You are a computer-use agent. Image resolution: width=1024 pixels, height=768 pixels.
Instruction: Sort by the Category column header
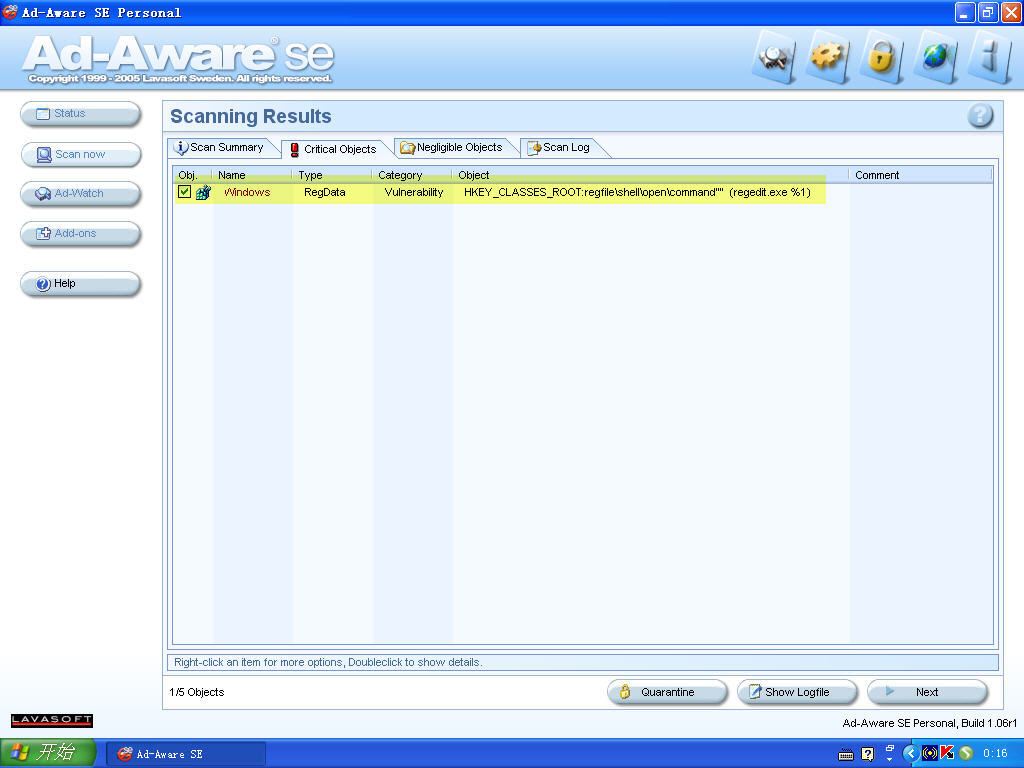tap(412, 175)
